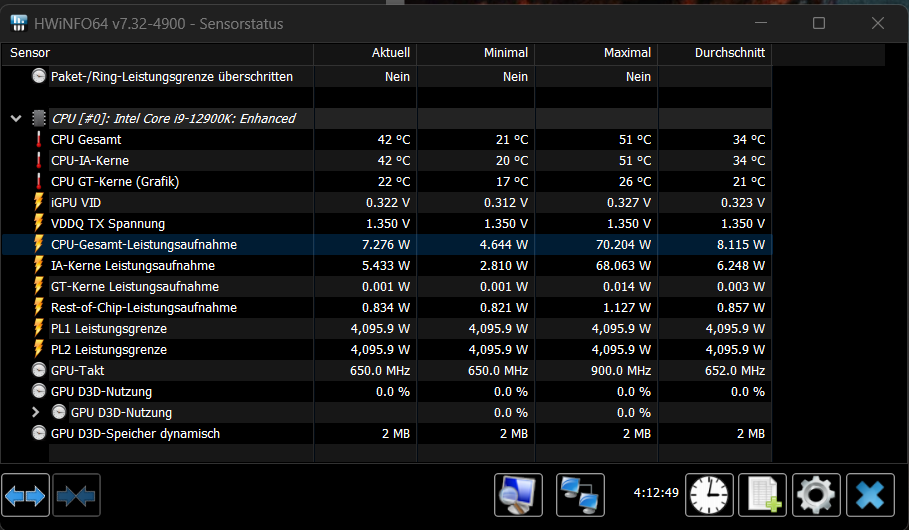Select the CPU Gesamt row label
This screenshot has width=909, height=530.
[86, 140]
